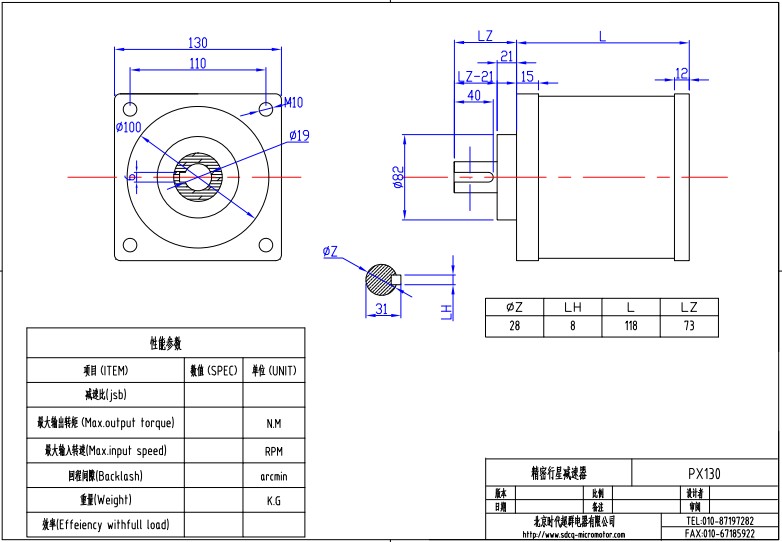Select the ø82 flange diameter dimension
This screenshot has height=542, width=782.
[x=398, y=177]
